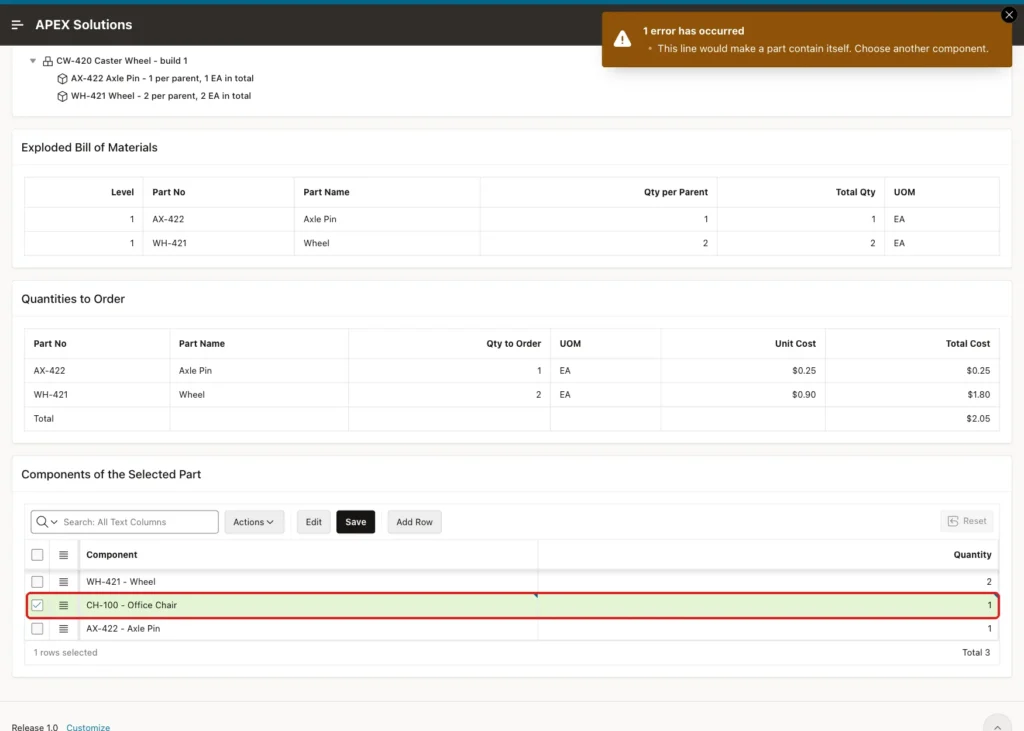Open the Customize link
This screenshot has height=731, width=1024.
coord(88,727)
